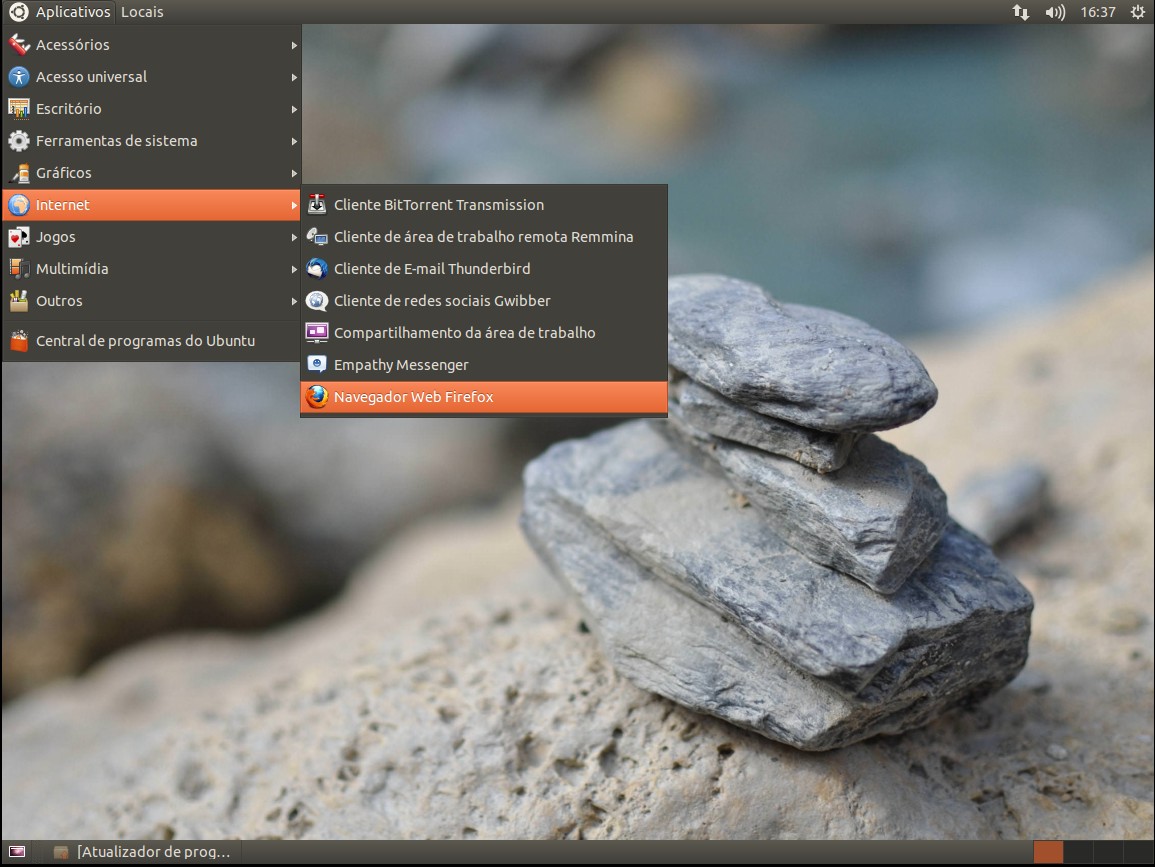This screenshot has height=867, width=1155.
Task: Open the session gear menu icon
Action: pyautogui.click(x=1137, y=12)
